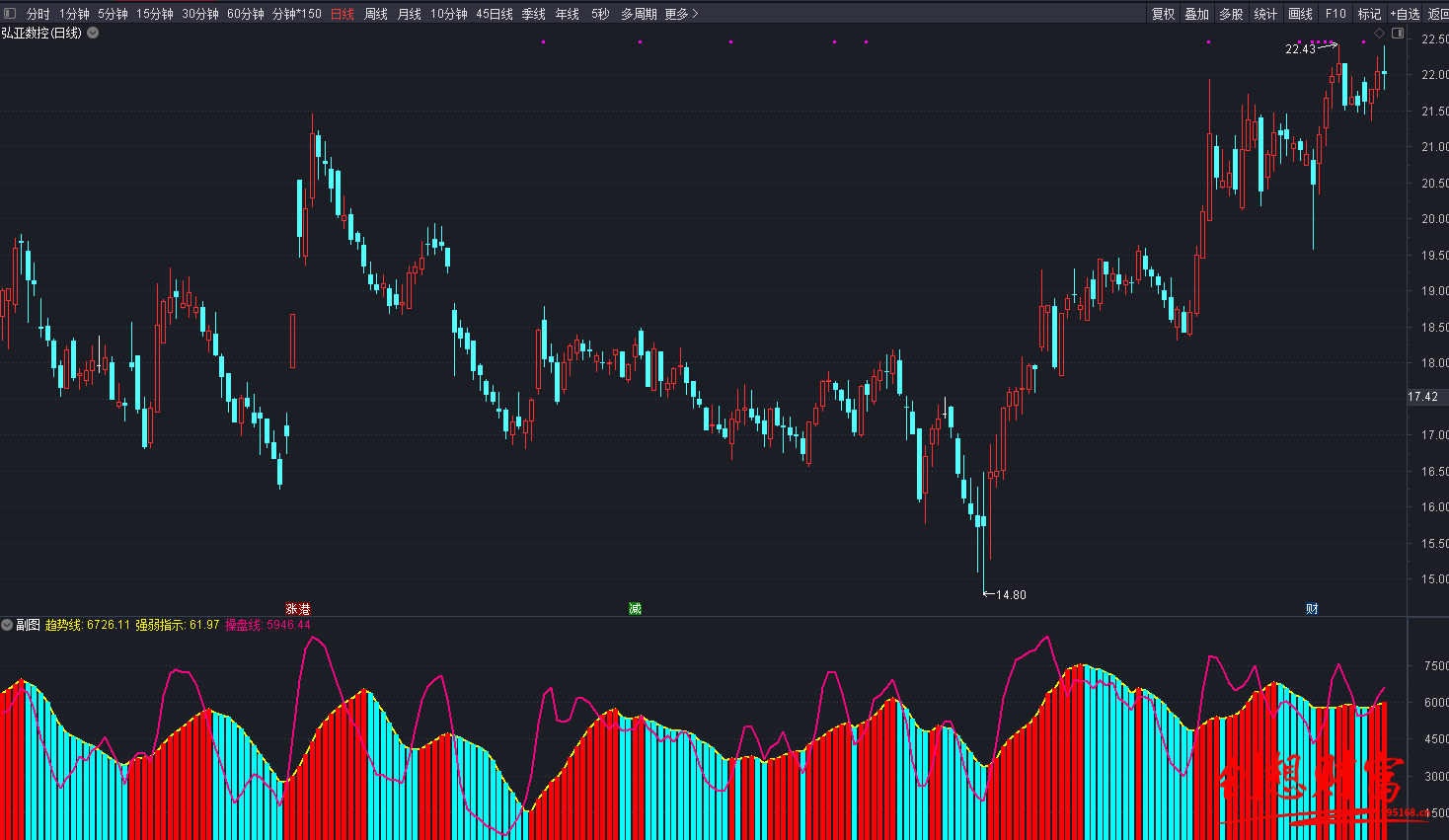Switch to 分时 view
Image resolution: width=1449 pixels, height=840 pixels.
(x=38, y=14)
